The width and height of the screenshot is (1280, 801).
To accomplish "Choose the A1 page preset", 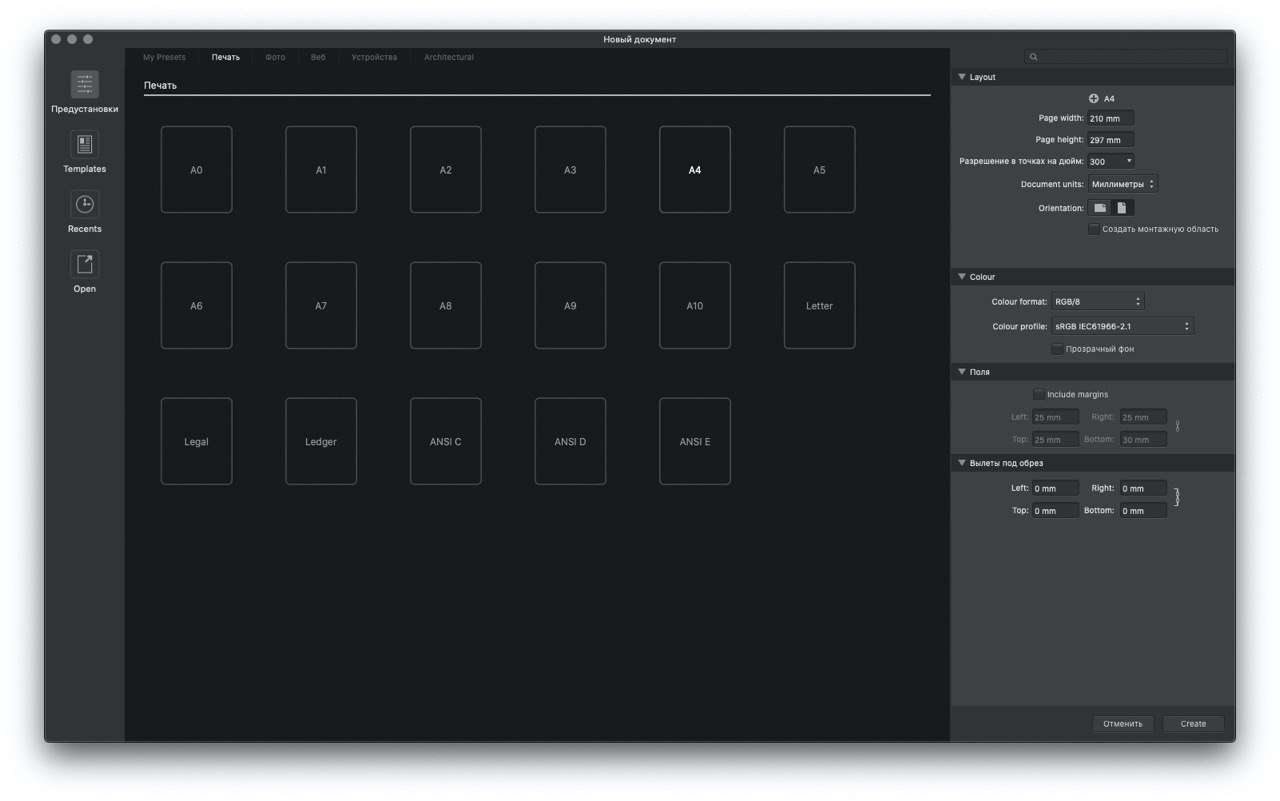I will 321,169.
